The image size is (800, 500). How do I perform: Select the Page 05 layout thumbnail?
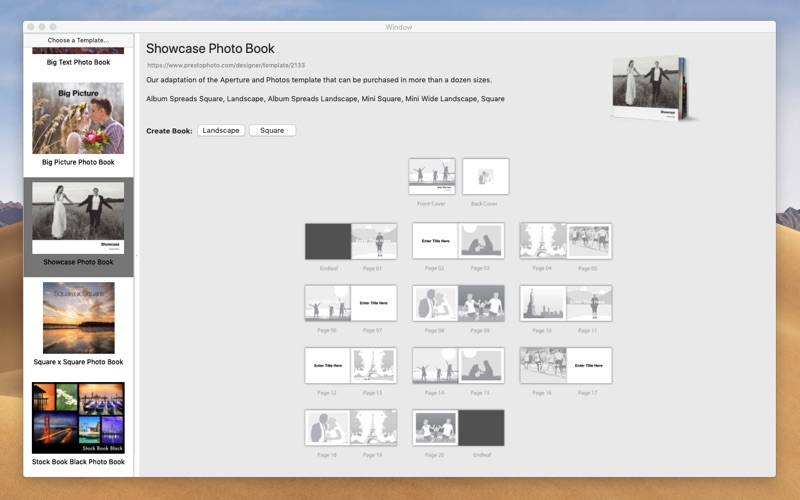coord(589,241)
